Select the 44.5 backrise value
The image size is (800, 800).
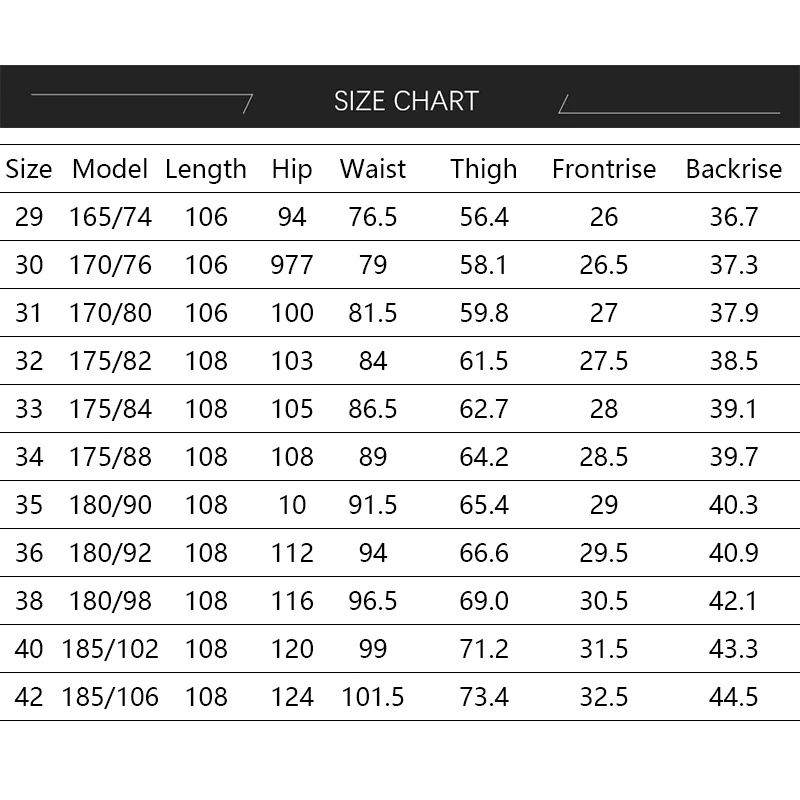[x=734, y=697]
